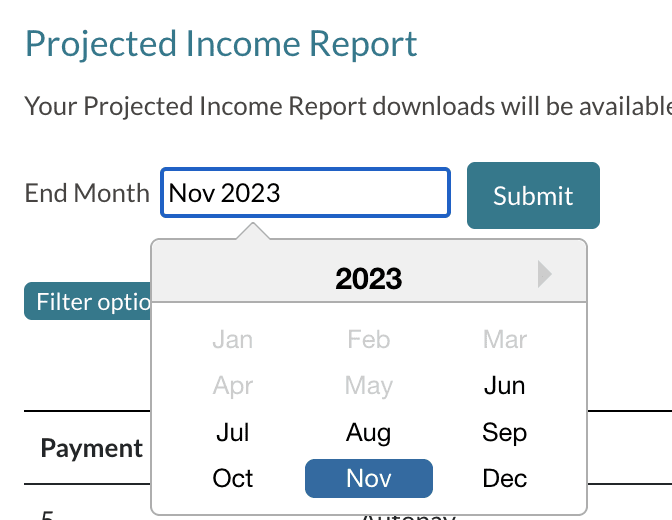The image size is (672, 520).
Task: Click the Submit button
Action: [533, 195]
